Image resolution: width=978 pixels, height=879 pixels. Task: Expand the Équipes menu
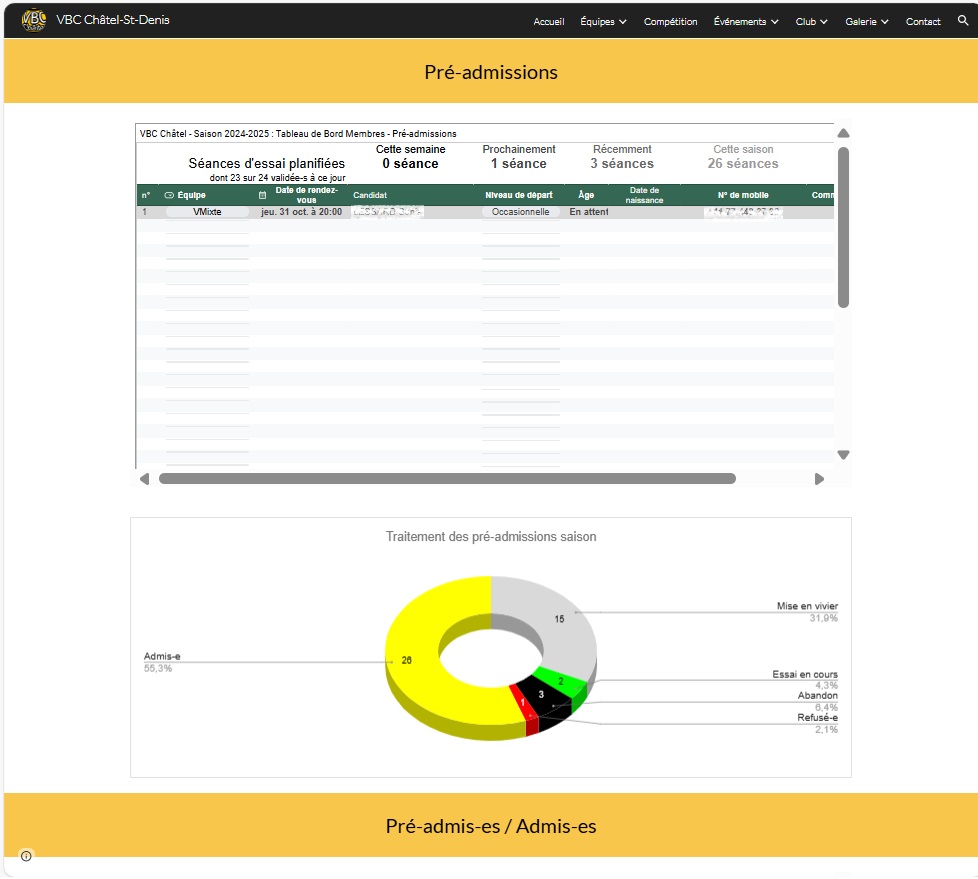603,22
